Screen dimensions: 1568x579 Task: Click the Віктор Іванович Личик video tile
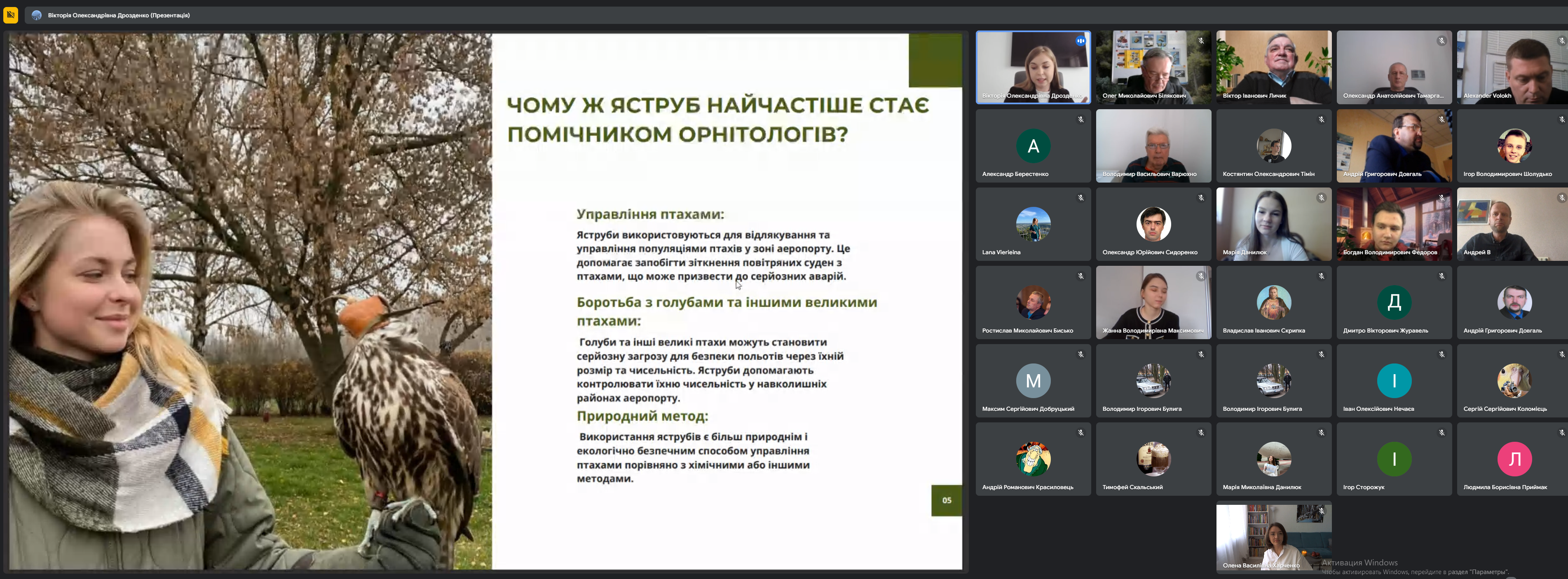pyautogui.click(x=1273, y=67)
